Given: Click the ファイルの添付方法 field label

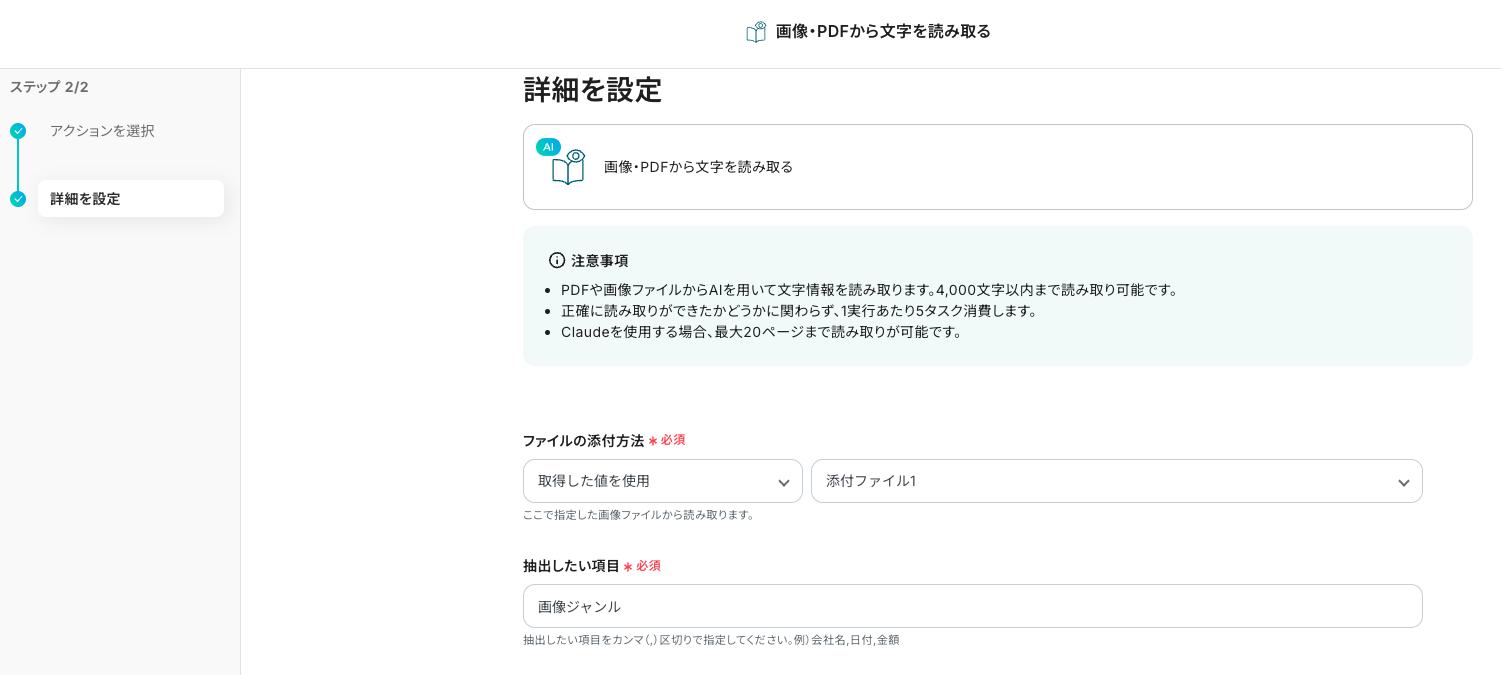Looking at the screenshot, I should click(x=583, y=440).
